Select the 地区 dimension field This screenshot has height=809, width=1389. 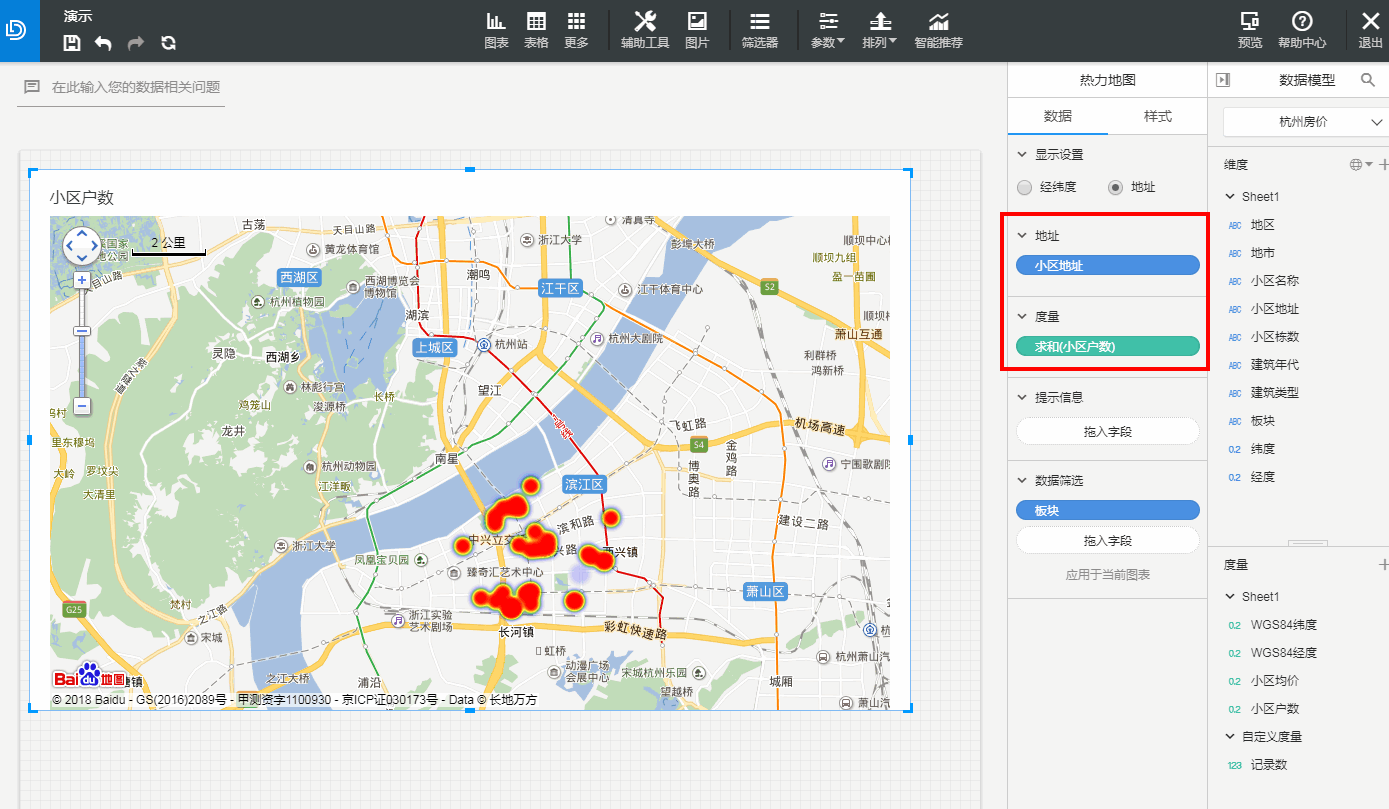click(x=1262, y=225)
